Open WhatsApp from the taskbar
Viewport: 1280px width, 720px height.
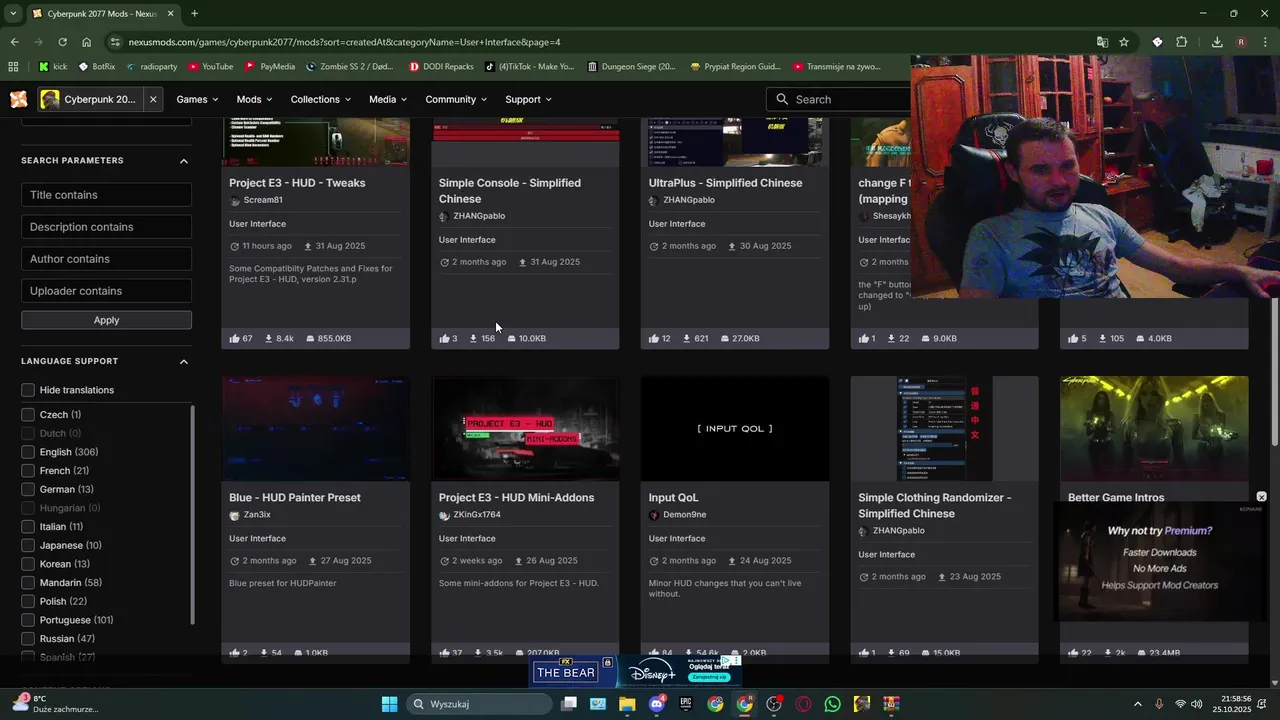tap(833, 704)
